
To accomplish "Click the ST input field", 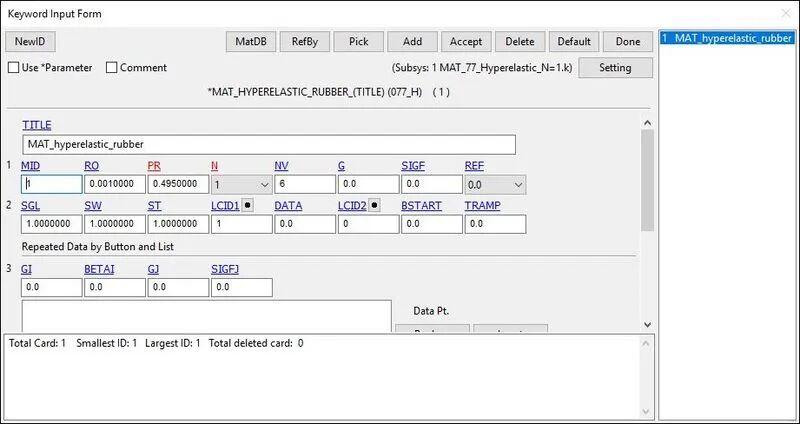I will point(178,225).
